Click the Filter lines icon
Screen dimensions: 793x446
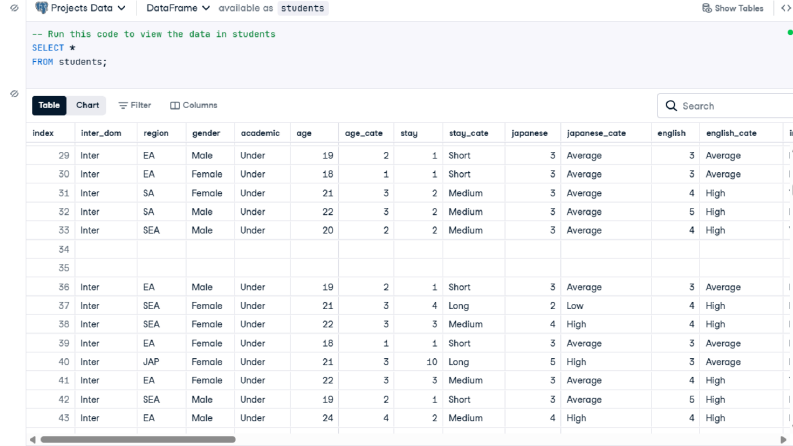coord(123,105)
